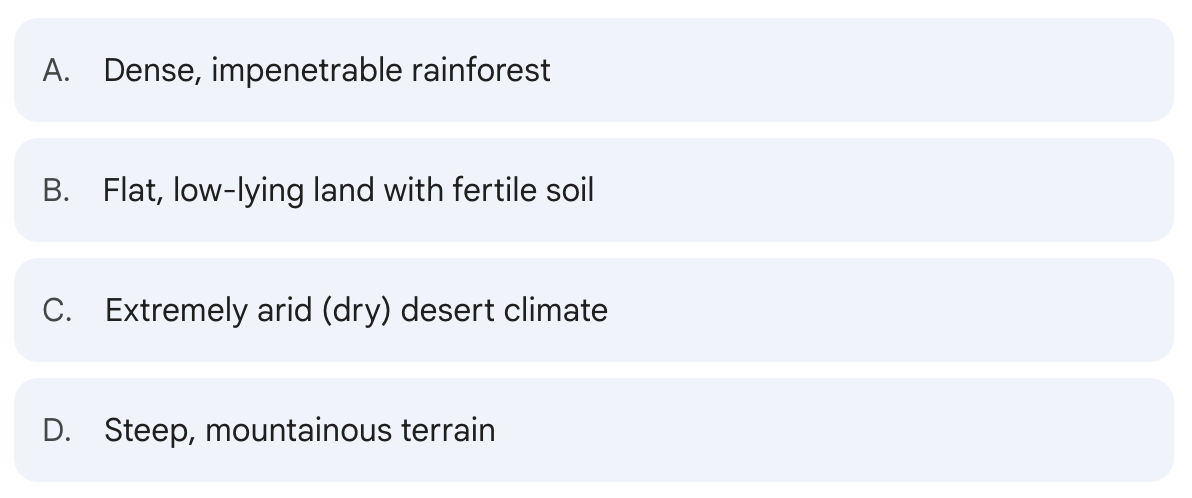Select answer A about dense rainforest
Screen dimensions: 1192x498
[x=594, y=70]
